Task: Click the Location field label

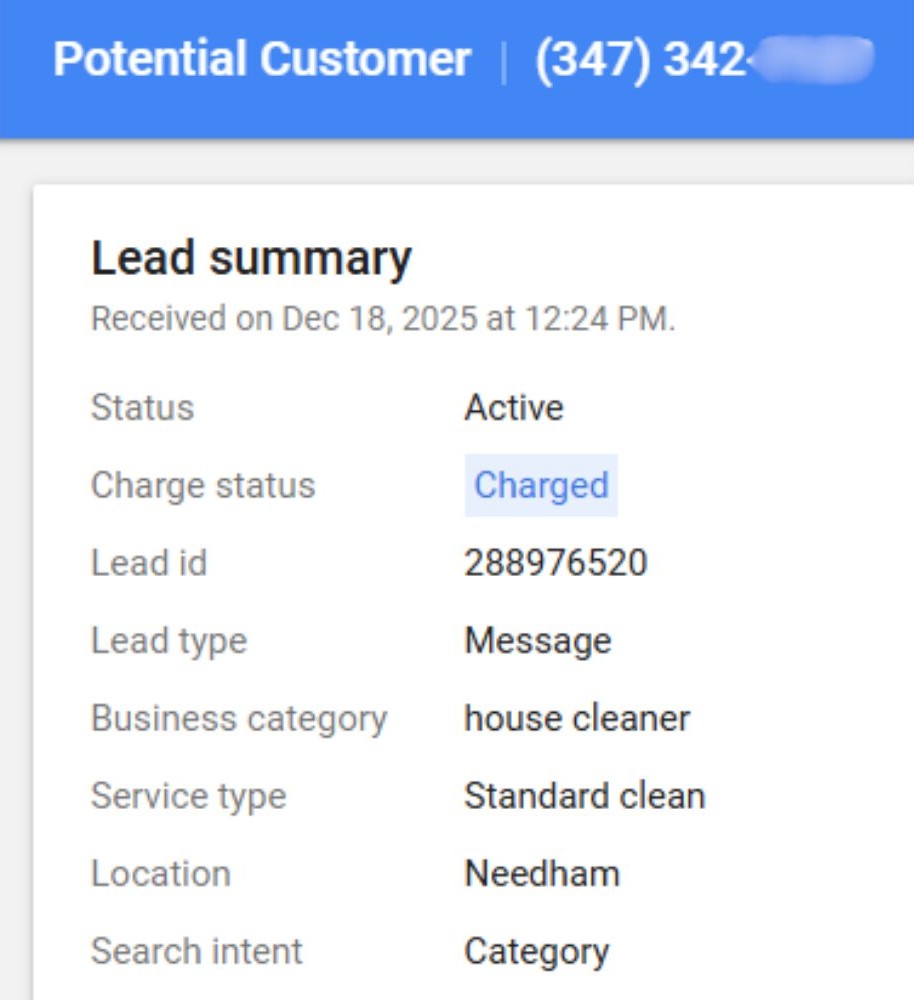Action: (x=161, y=874)
